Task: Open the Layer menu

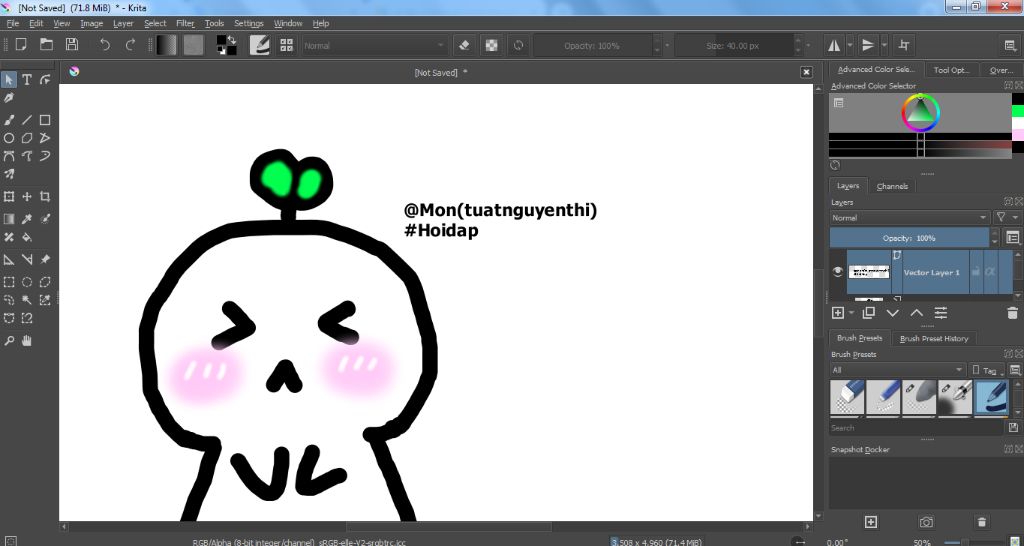Action: click(x=123, y=23)
